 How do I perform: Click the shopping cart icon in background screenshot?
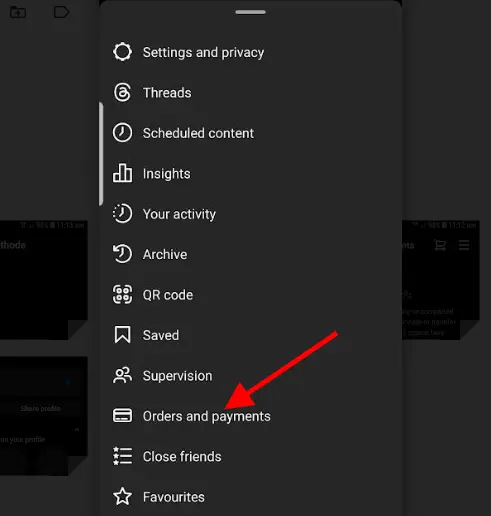click(x=440, y=245)
